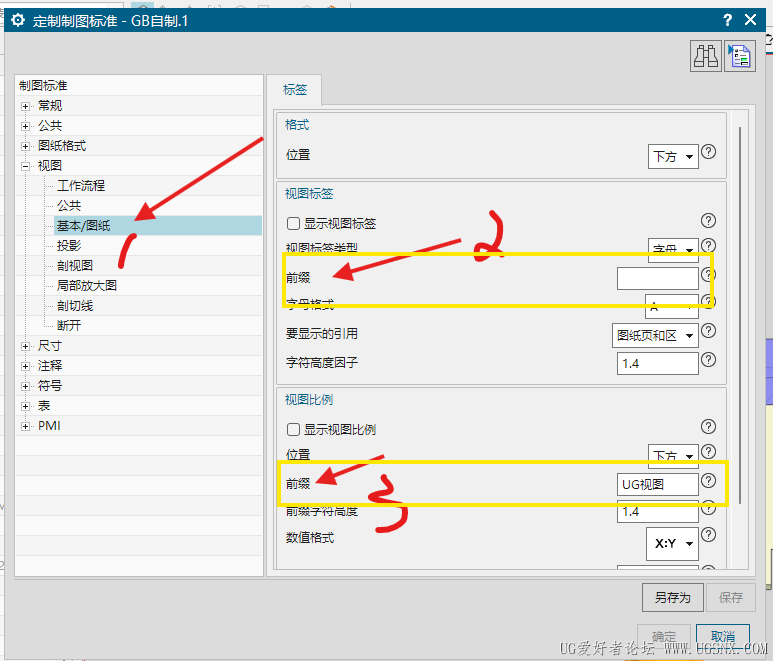This screenshot has height=661, width=773.
Task: Click the 视图标签 前缀 input field
Action: click(x=658, y=278)
